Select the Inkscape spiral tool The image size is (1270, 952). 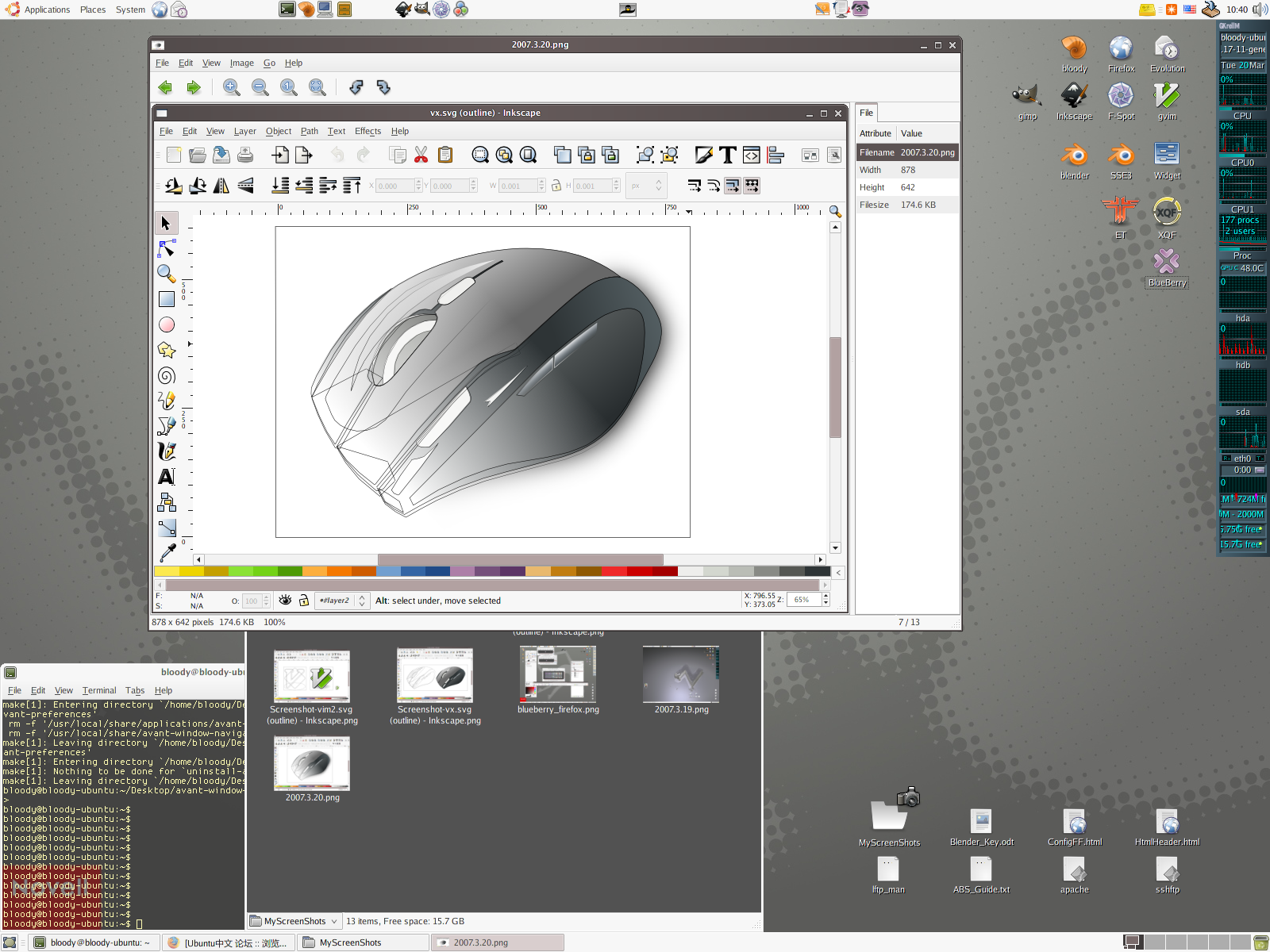[166, 375]
